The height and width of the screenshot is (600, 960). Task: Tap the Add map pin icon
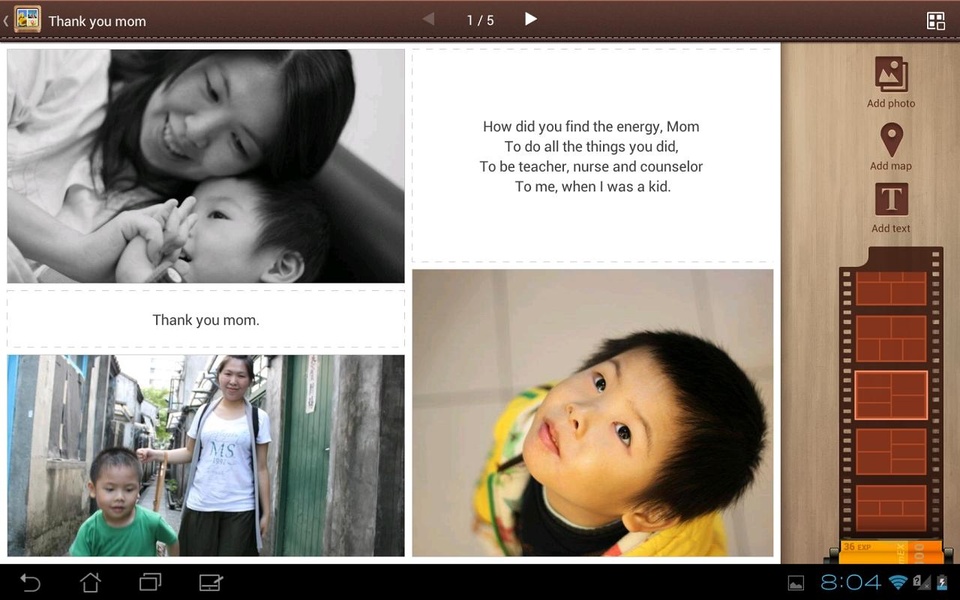point(891,140)
